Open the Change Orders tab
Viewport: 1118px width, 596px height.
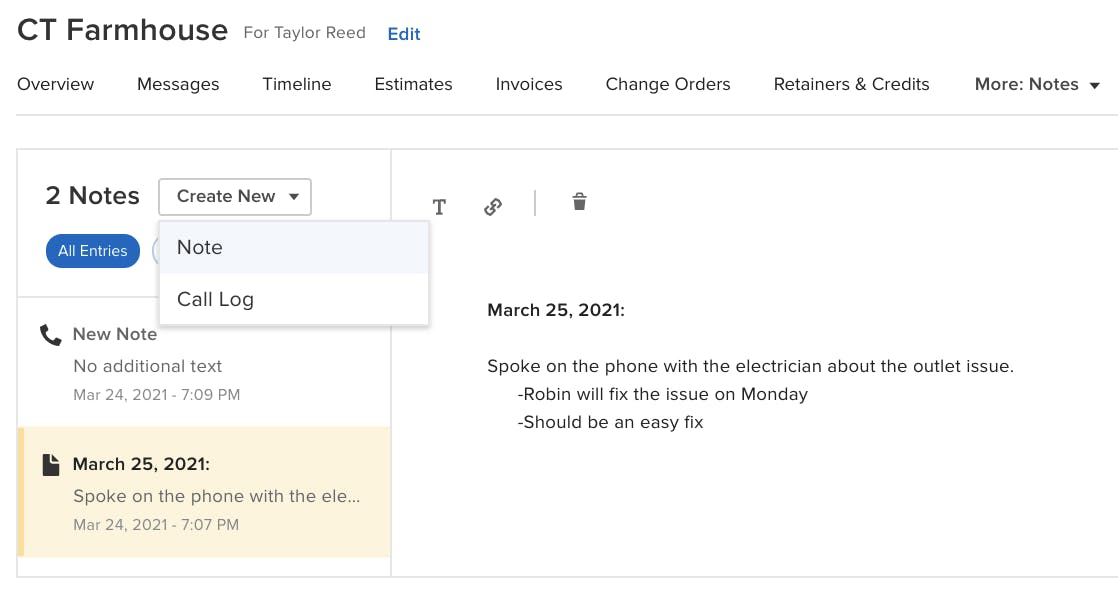[x=668, y=84]
